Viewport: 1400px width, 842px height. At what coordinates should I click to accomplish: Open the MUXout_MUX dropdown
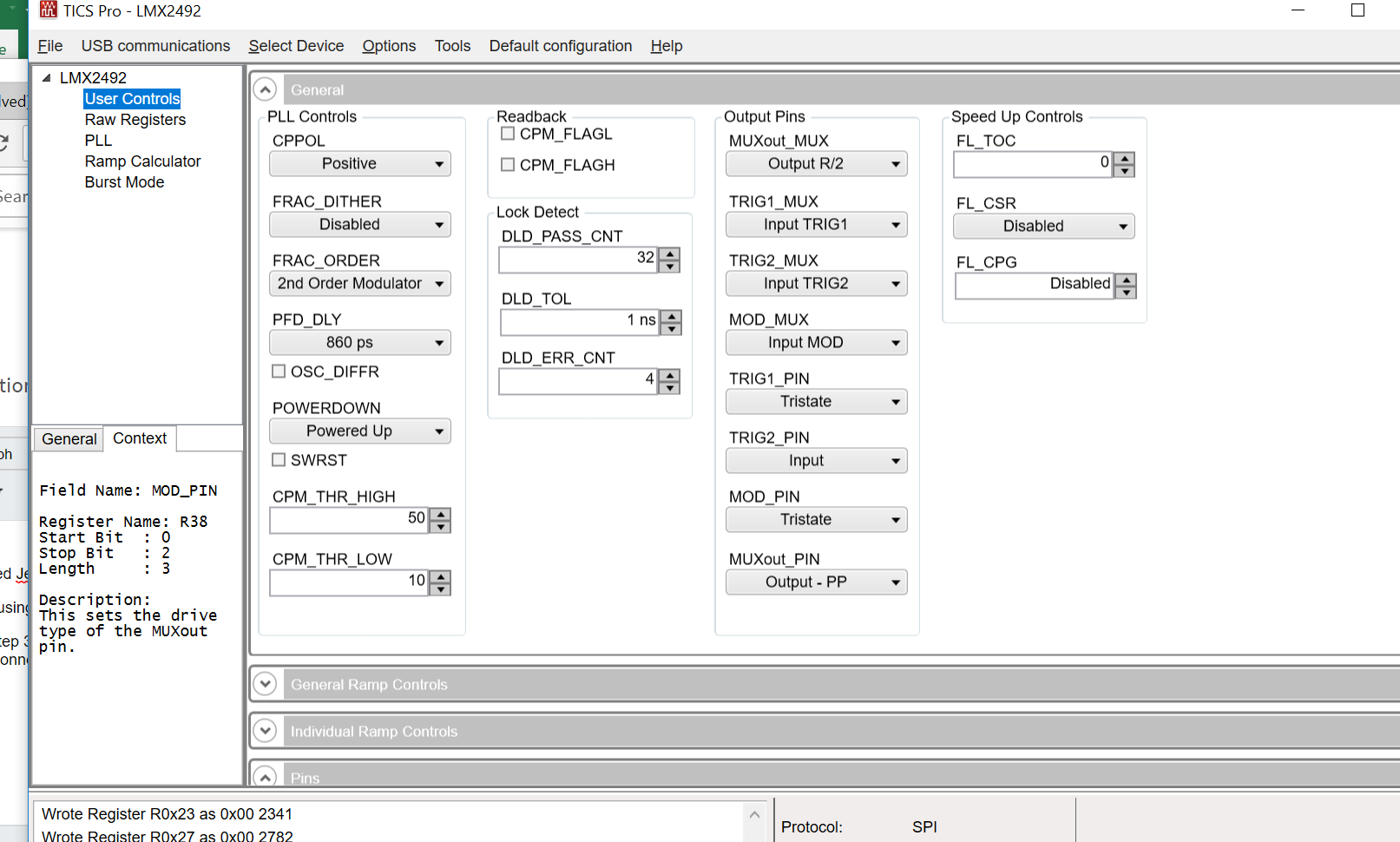pos(817,164)
